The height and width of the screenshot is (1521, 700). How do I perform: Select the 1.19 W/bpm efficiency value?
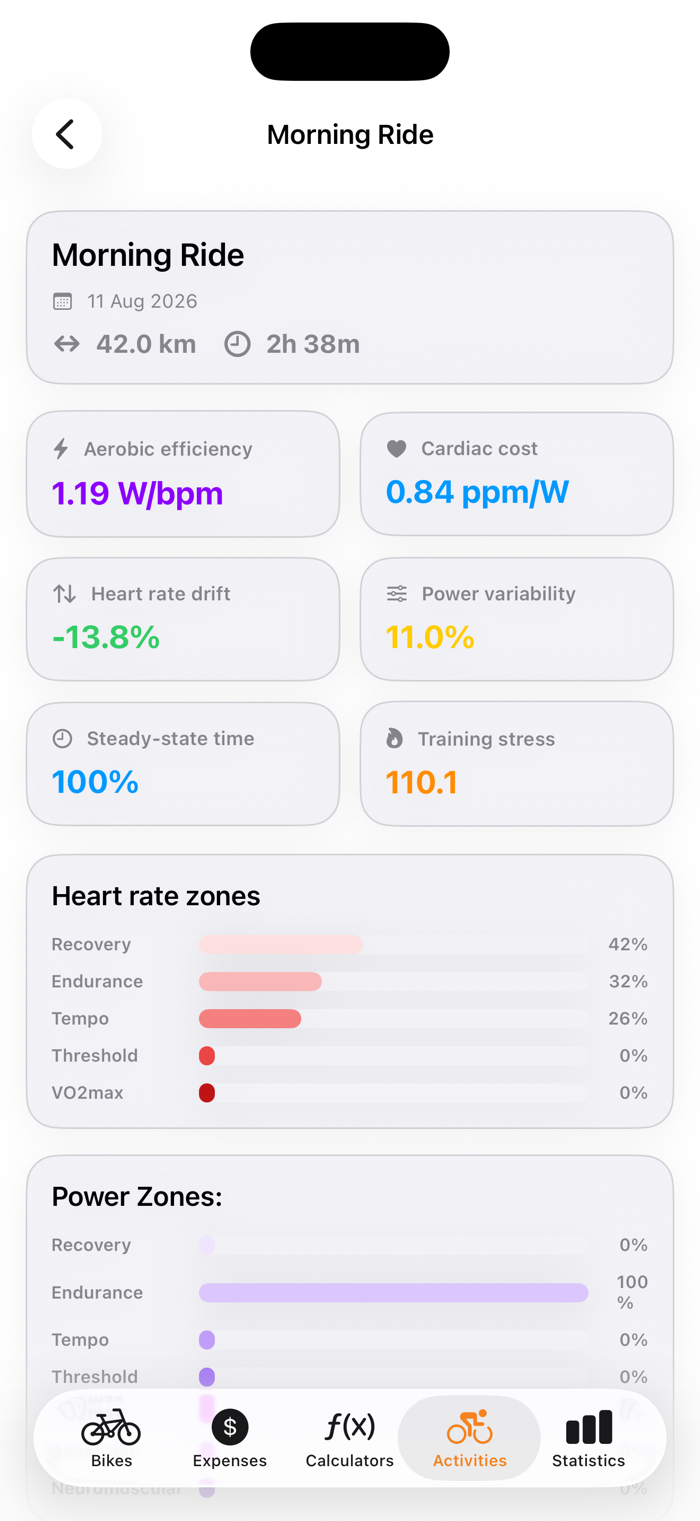(x=137, y=493)
